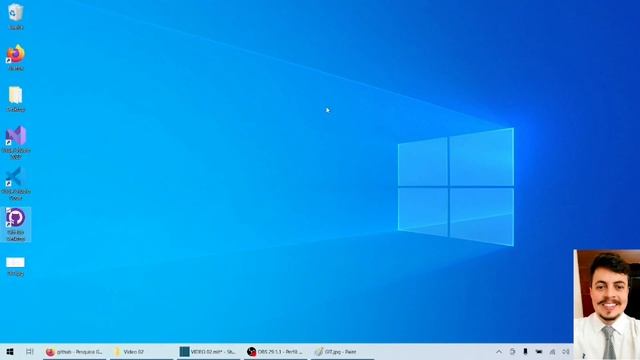Switch to the Firefox github search window
The height and width of the screenshot is (360, 640).
tap(74, 351)
